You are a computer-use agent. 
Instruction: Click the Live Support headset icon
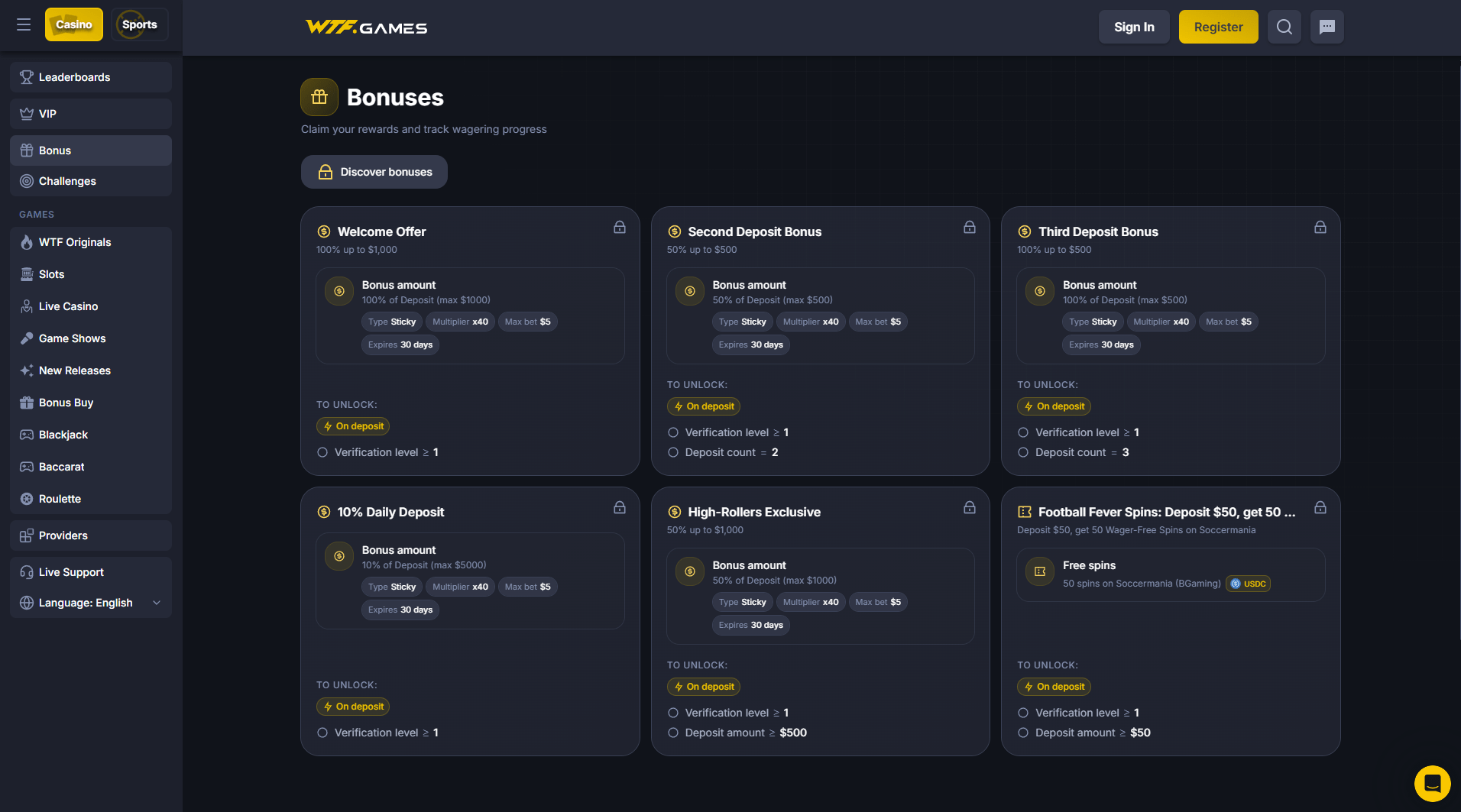[x=27, y=572]
